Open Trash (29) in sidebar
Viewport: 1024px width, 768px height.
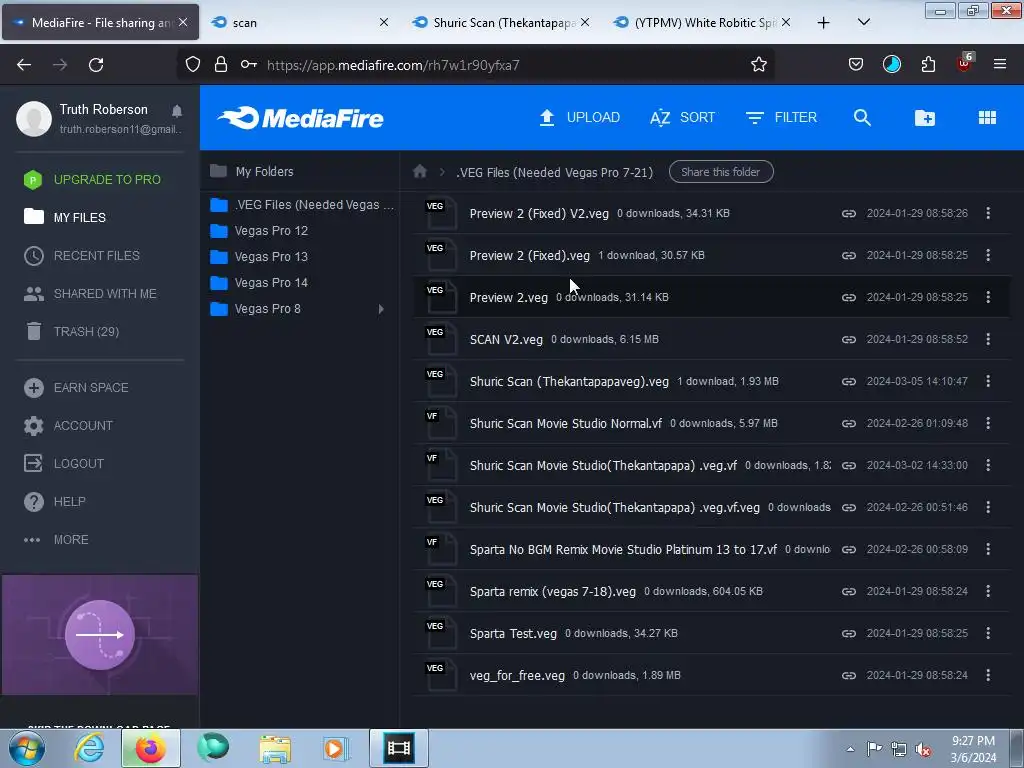pyautogui.click(x=72, y=332)
